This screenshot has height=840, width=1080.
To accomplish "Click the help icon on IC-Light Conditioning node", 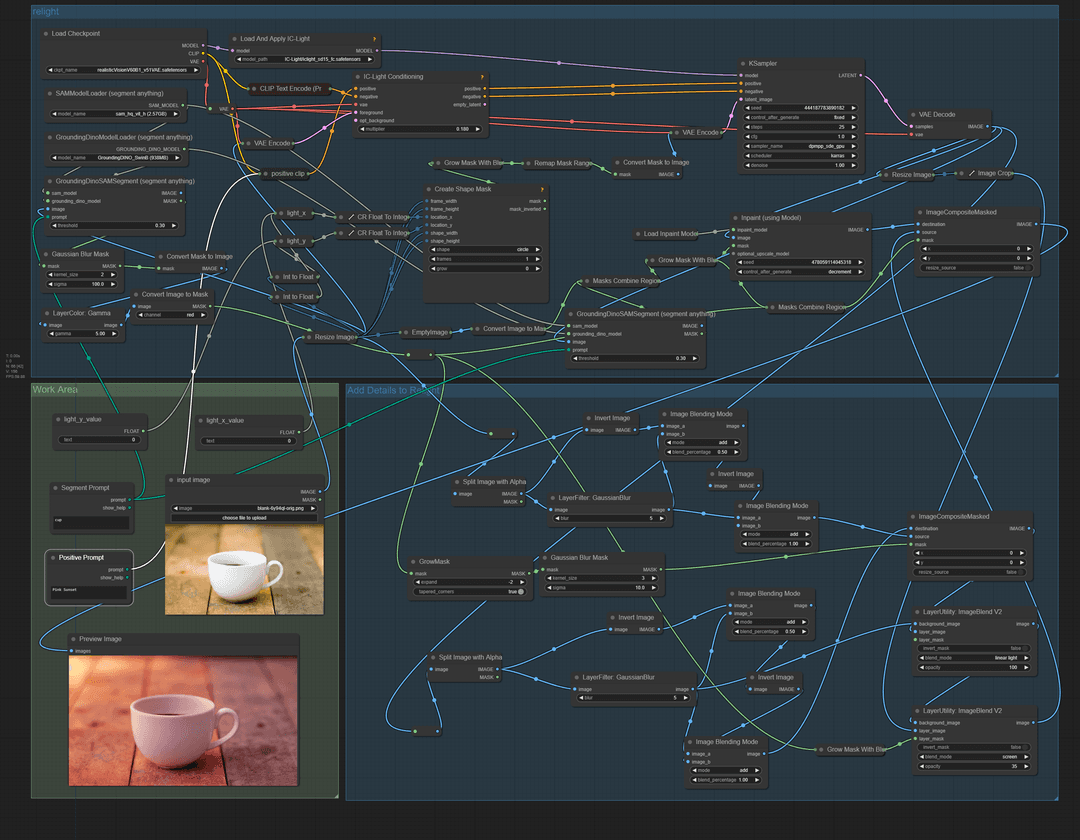I will tap(484, 76).
